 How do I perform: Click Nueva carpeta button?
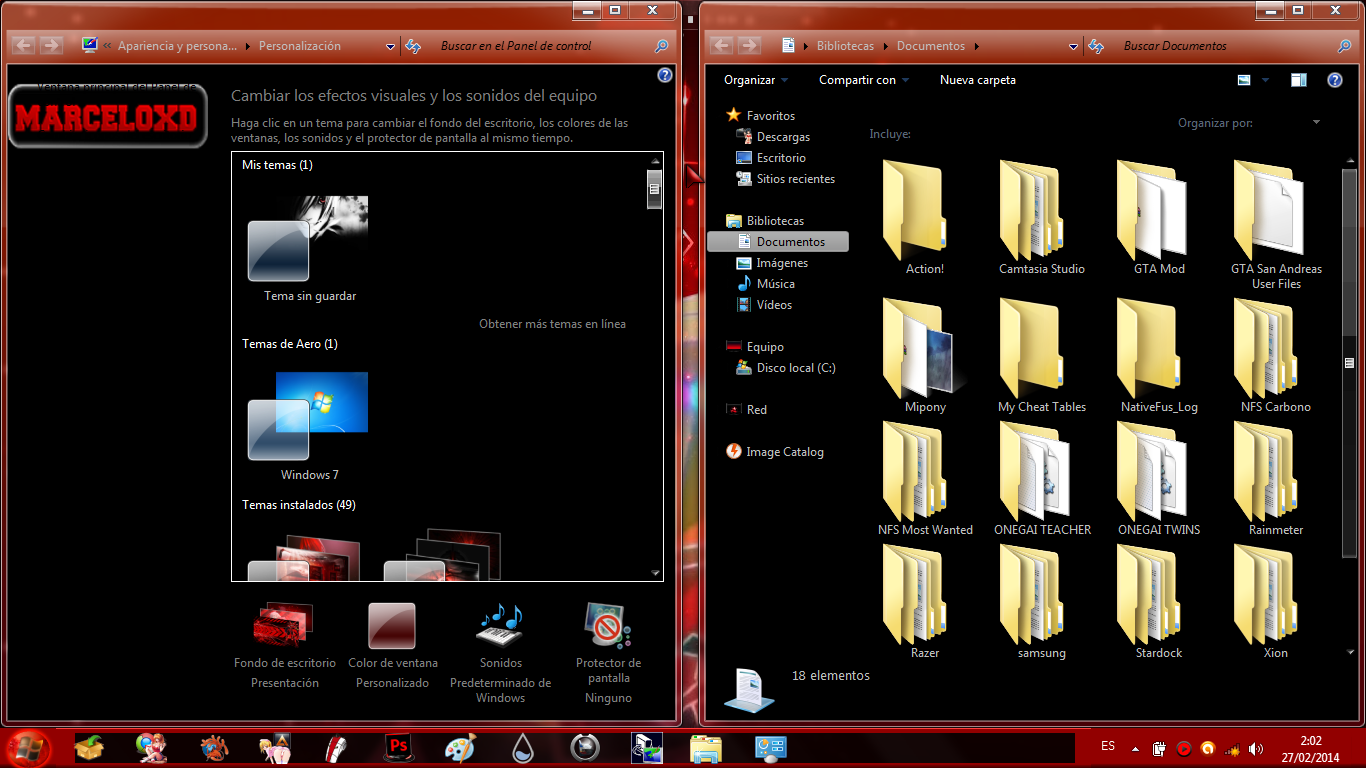978,80
